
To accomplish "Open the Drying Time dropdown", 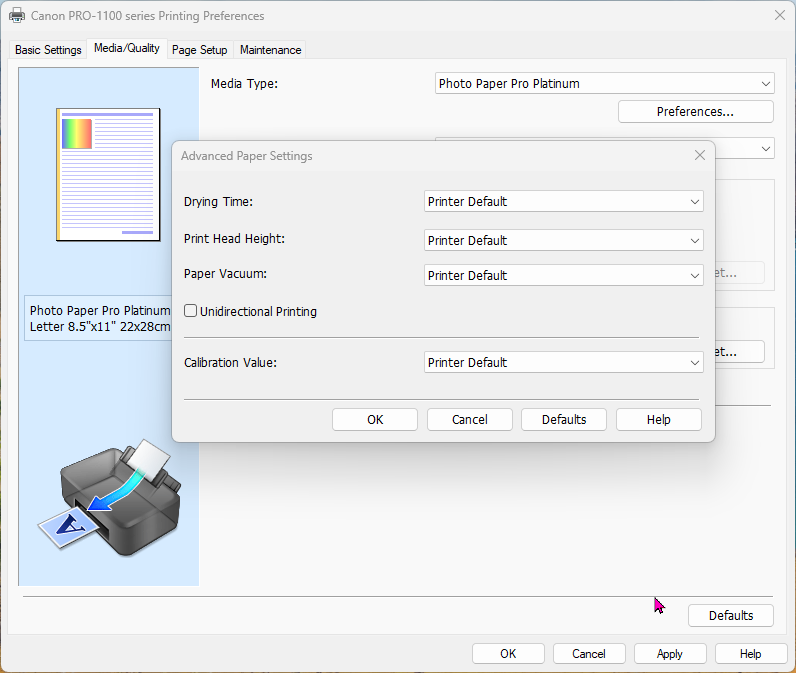I will 563,202.
